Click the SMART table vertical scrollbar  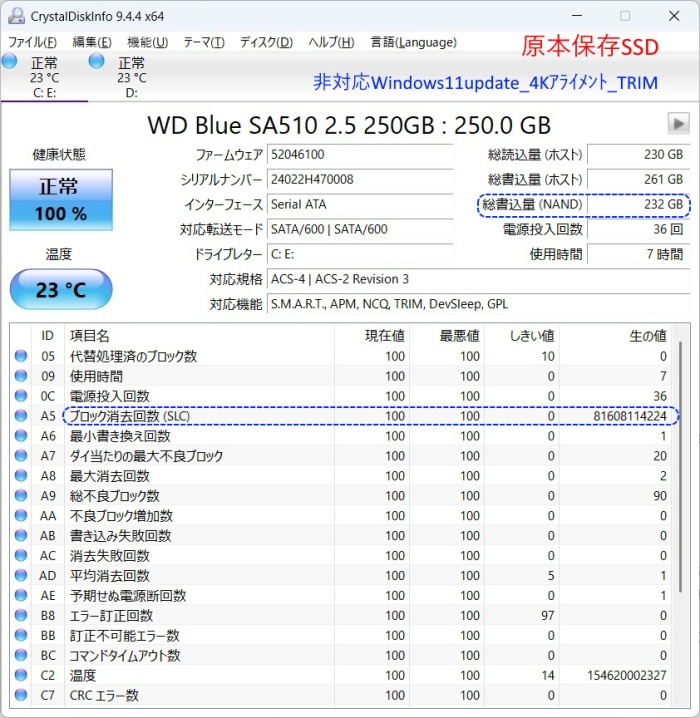pos(681,467)
